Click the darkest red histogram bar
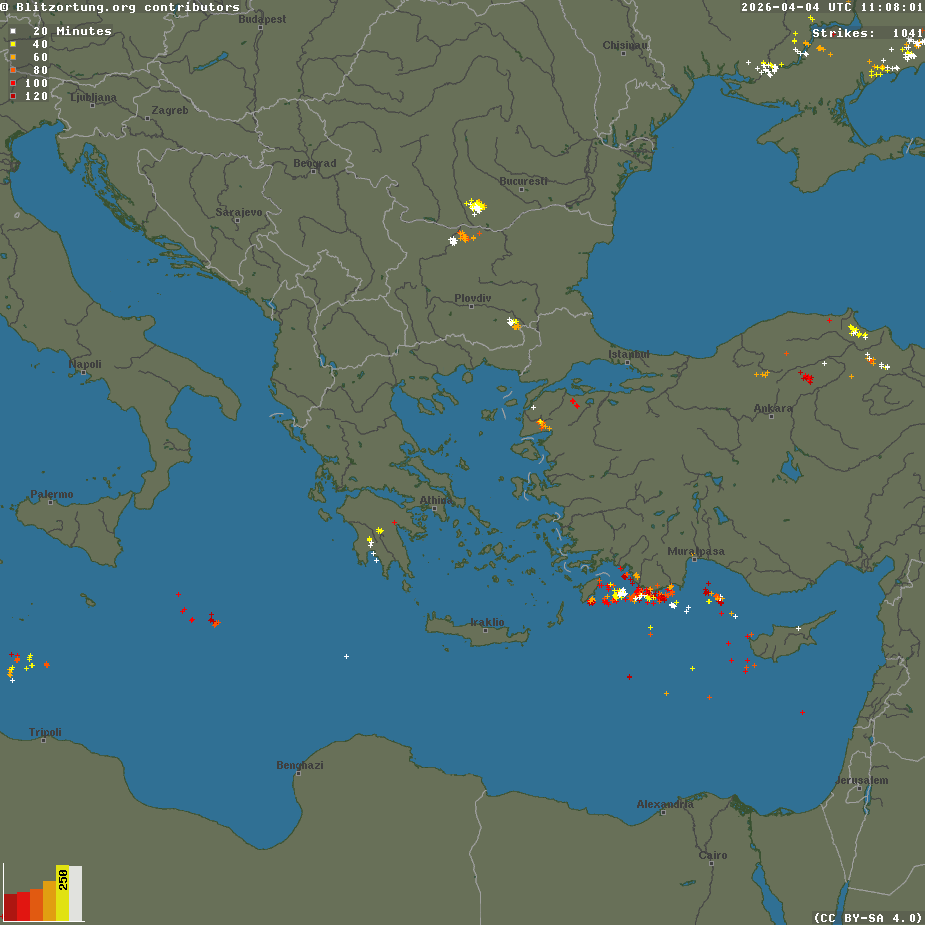The image size is (925, 925). tap(10, 906)
